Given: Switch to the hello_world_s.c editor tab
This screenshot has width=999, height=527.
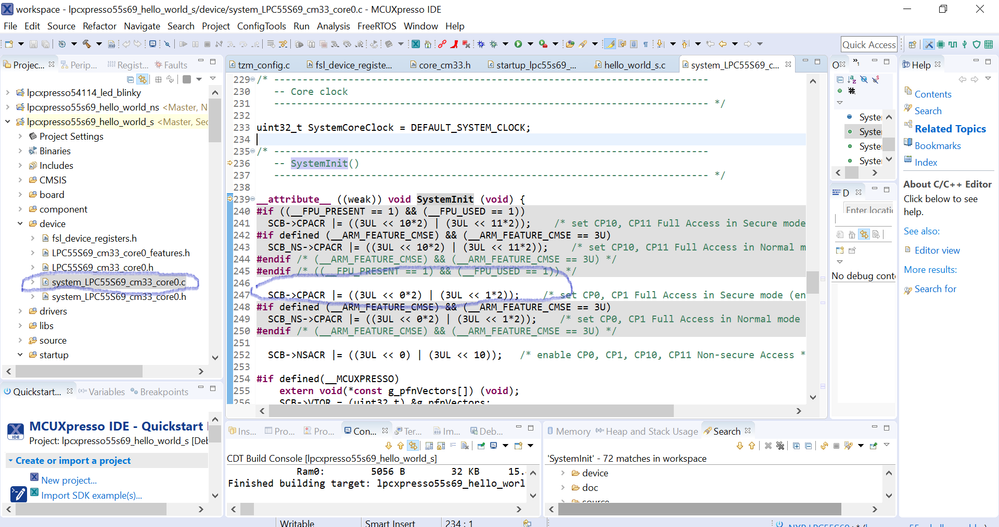Looking at the screenshot, I should tap(629, 65).
